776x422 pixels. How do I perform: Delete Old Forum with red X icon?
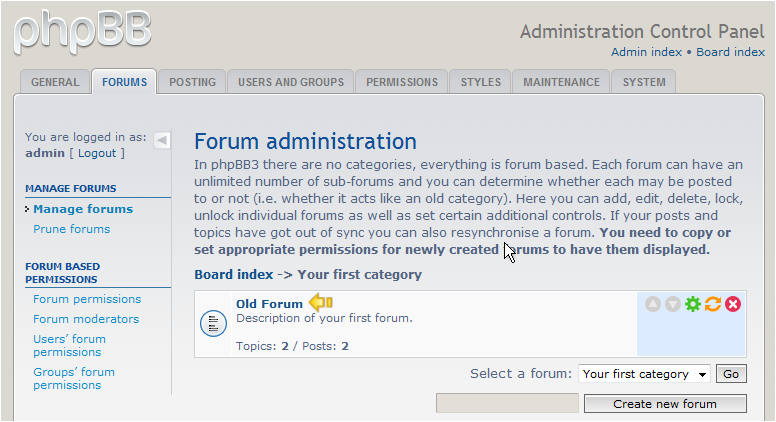click(x=733, y=304)
